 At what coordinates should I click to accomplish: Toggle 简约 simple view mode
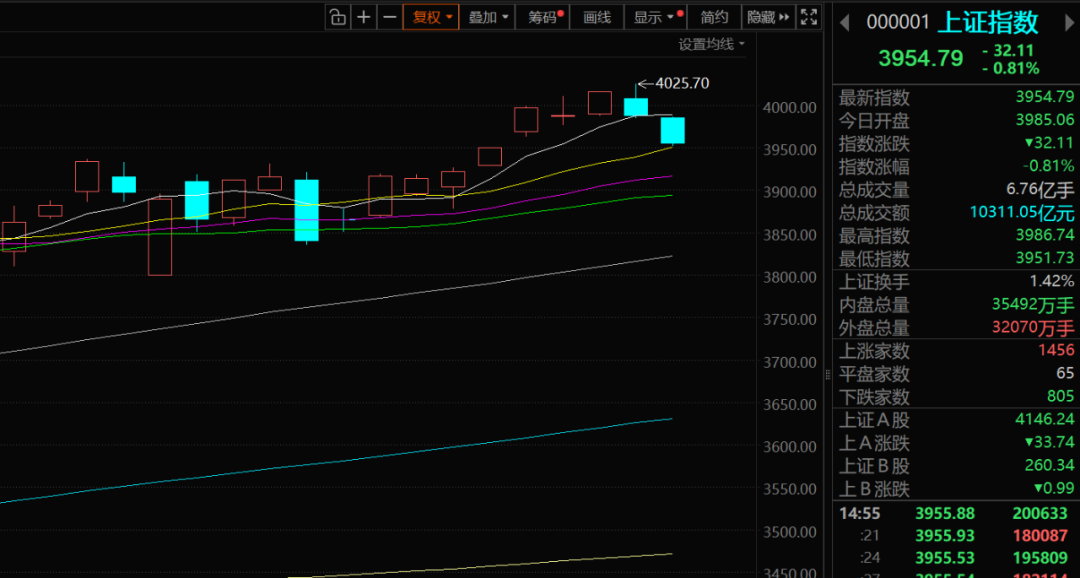click(714, 17)
